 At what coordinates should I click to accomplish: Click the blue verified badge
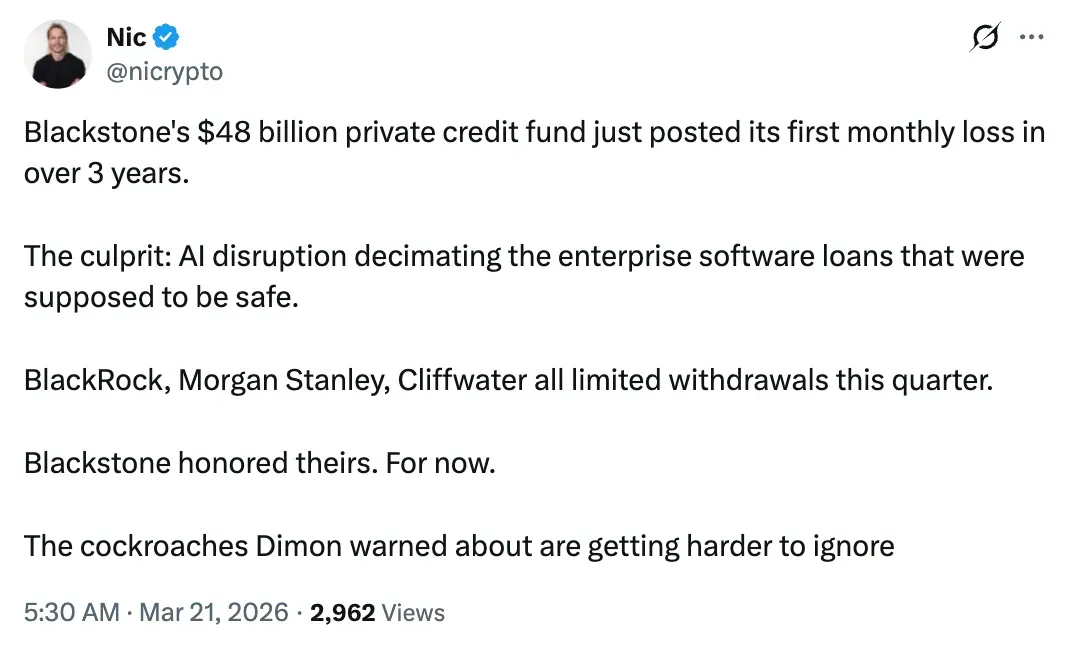pyautogui.click(x=167, y=38)
